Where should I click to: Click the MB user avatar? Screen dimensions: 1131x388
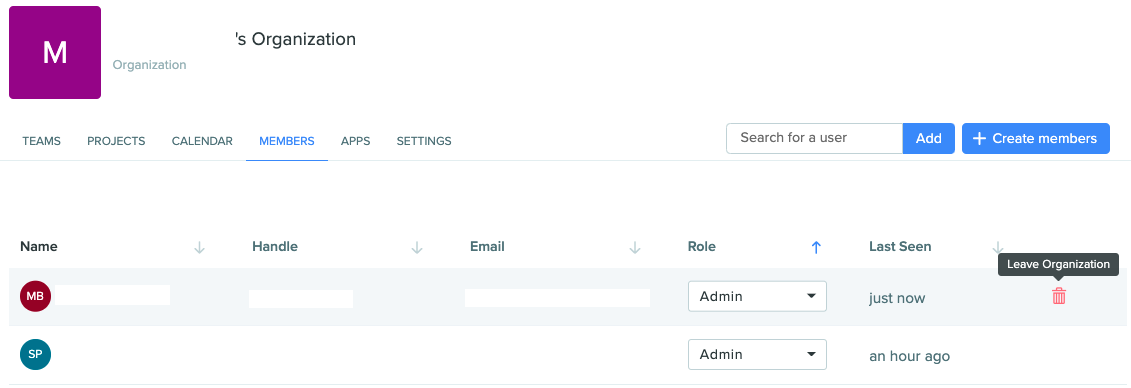click(x=35, y=296)
